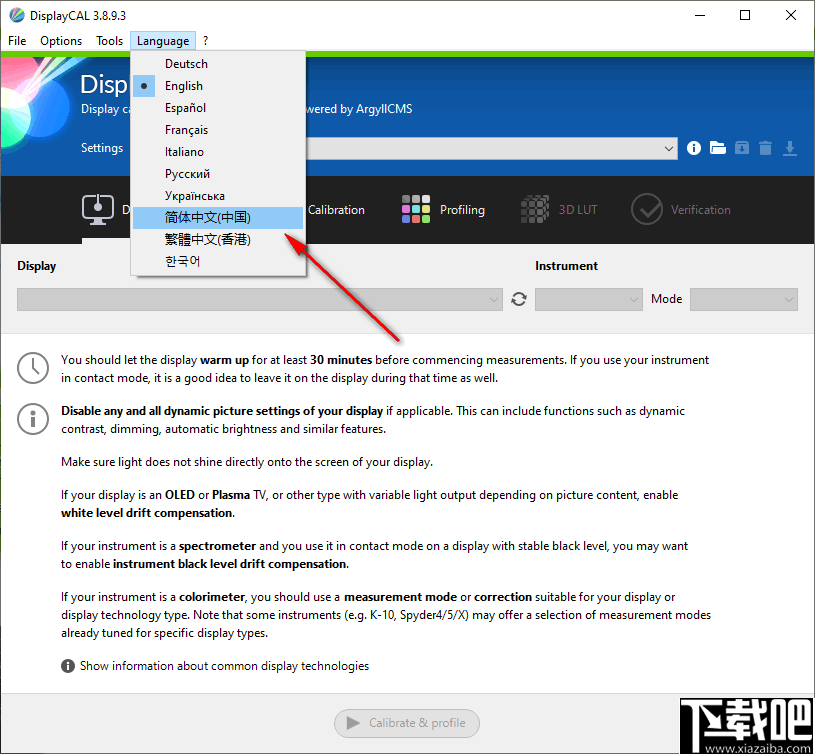Click the info circle beside dynamic settings note

[x=33, y=419]
